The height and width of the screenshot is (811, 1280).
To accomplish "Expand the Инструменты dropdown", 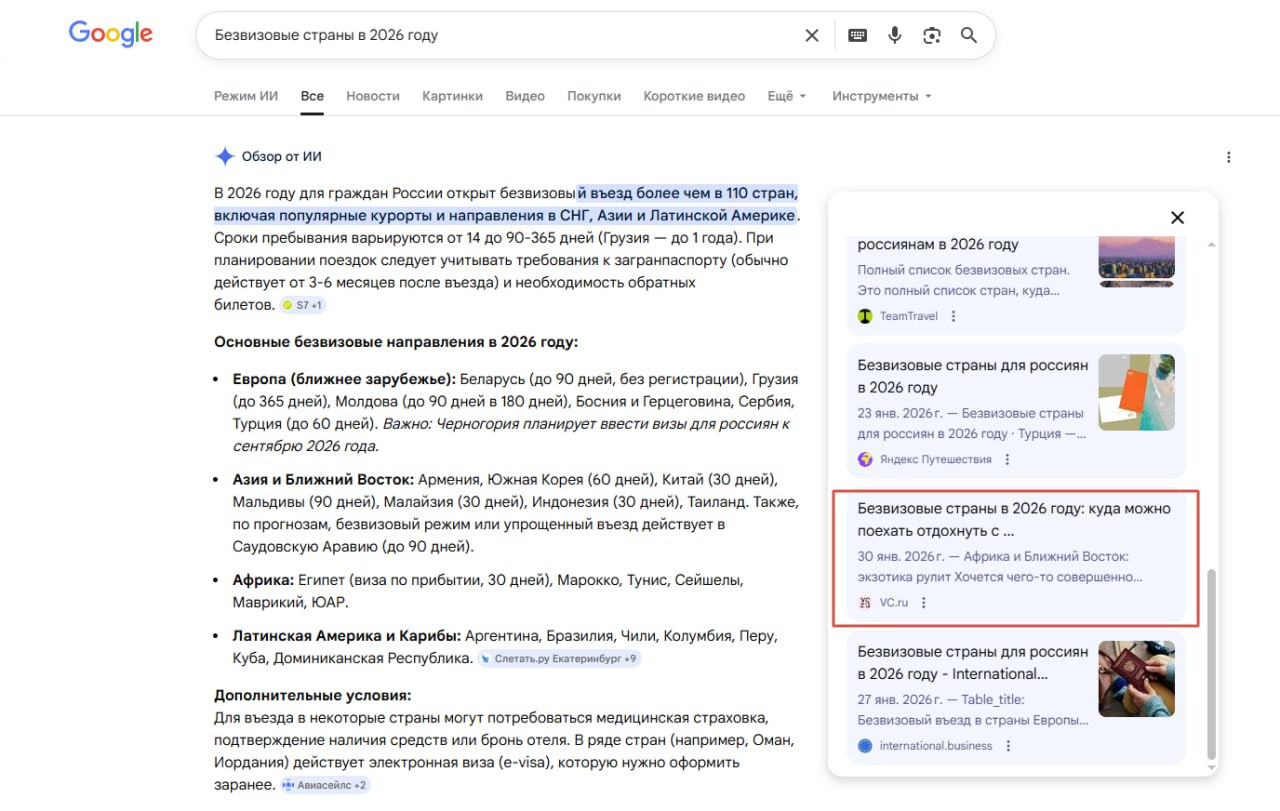I will tap(881, 96).
